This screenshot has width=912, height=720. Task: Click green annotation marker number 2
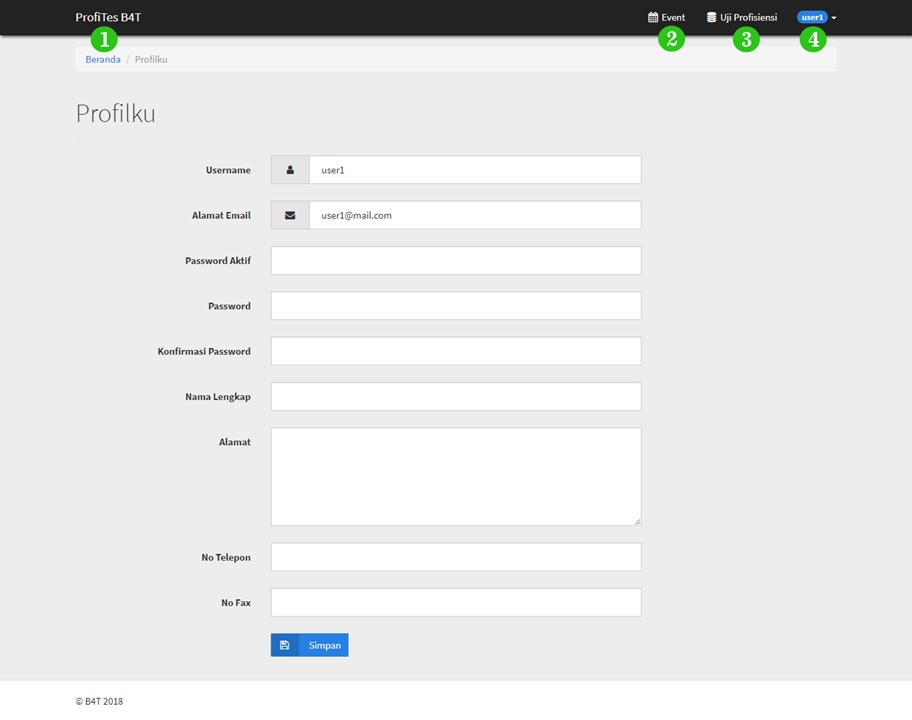click(x=671, y=40)
